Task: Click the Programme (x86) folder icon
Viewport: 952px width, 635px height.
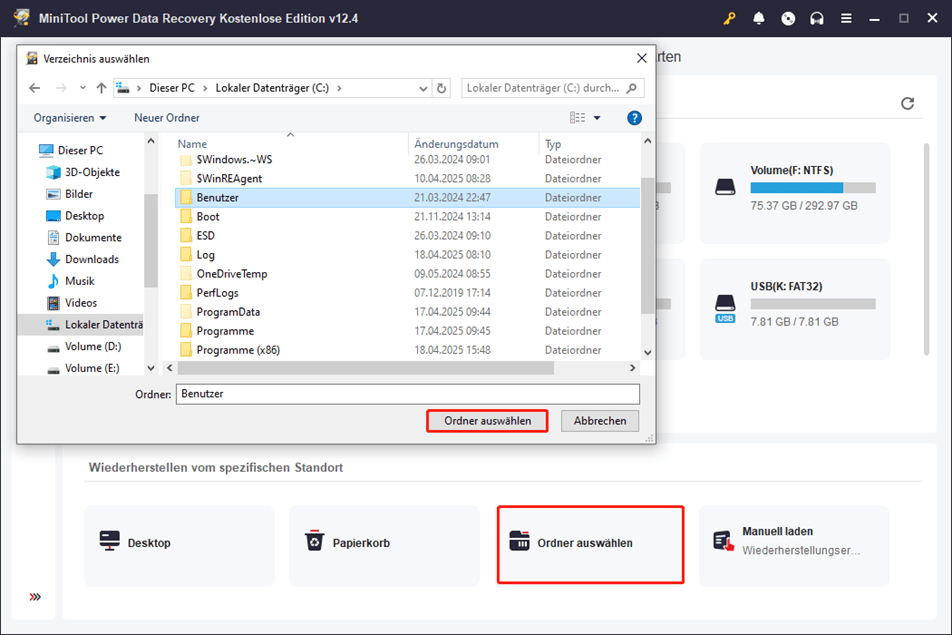Action: coord(186,350)
